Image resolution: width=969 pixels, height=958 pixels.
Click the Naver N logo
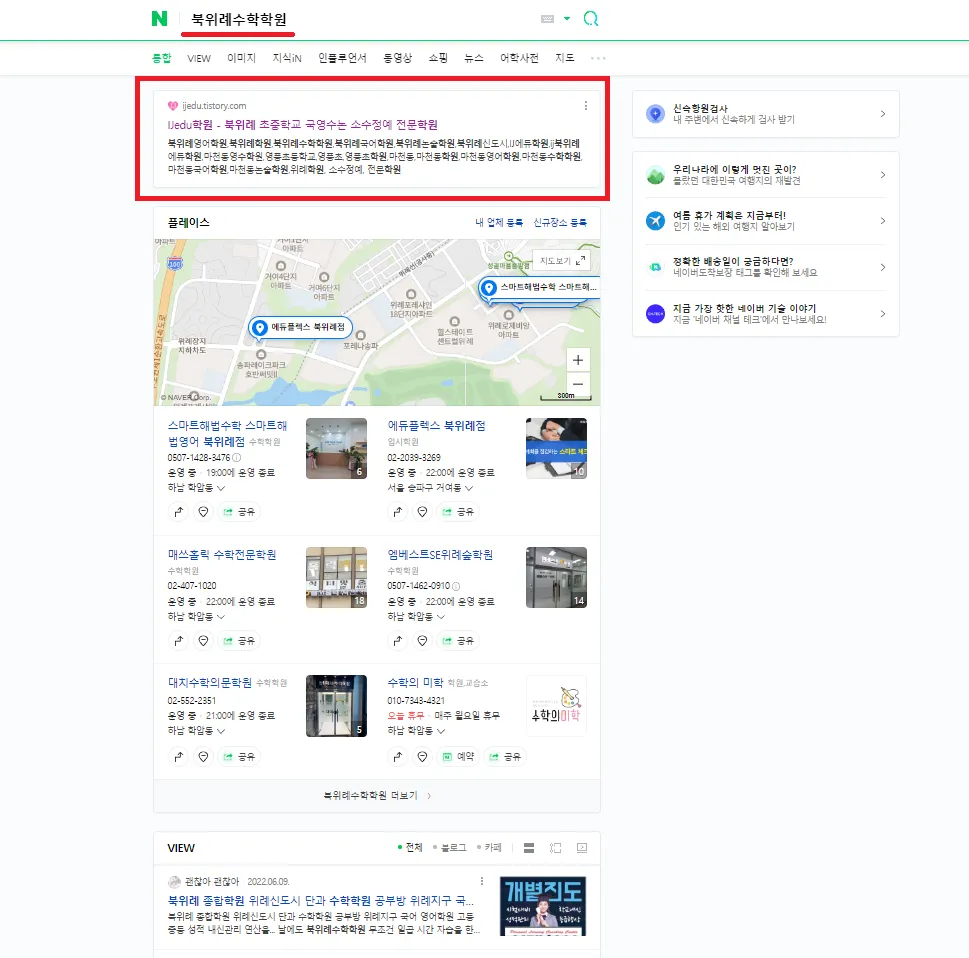159,19
